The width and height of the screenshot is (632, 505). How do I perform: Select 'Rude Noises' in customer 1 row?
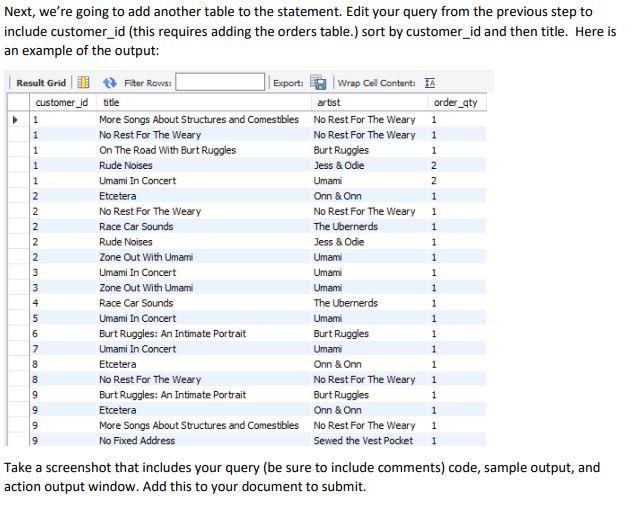pyautogui.click(x=126, y=166)
